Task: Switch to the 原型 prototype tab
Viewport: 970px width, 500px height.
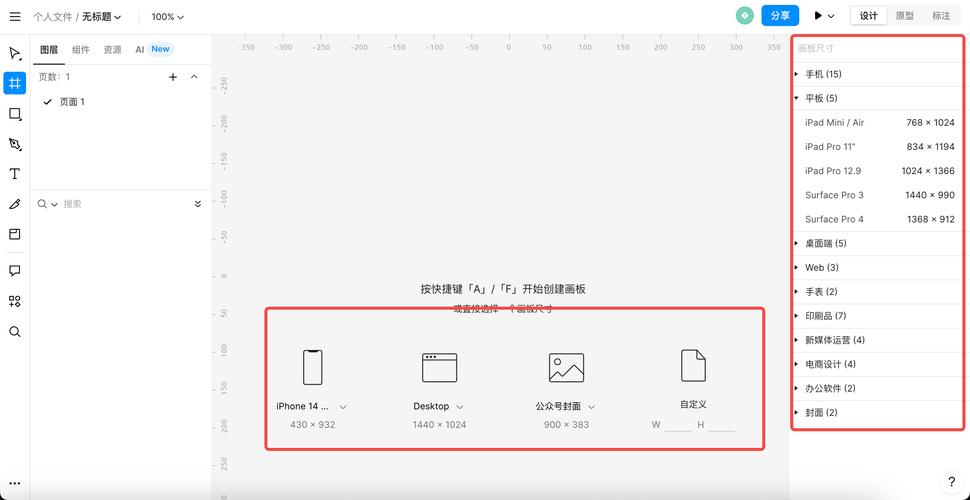Action: 904,16
